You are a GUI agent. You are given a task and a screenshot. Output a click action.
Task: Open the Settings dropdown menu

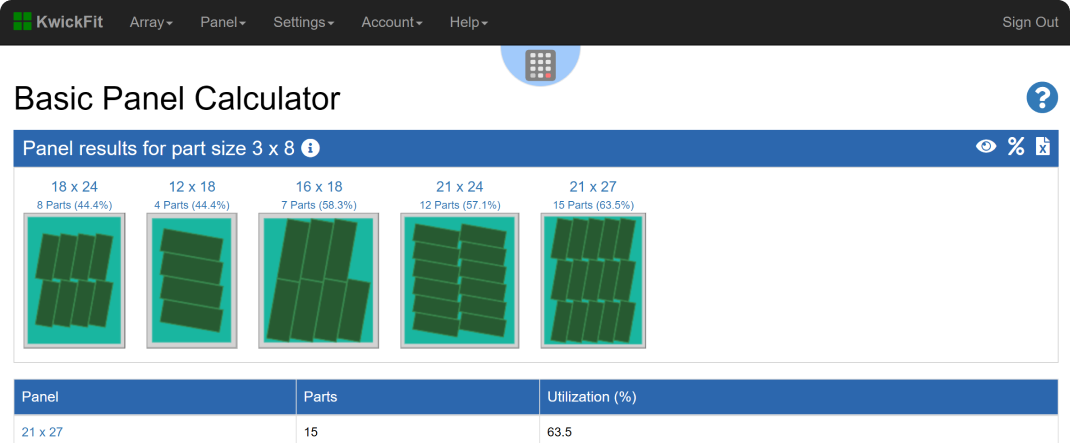pos(303,22)
